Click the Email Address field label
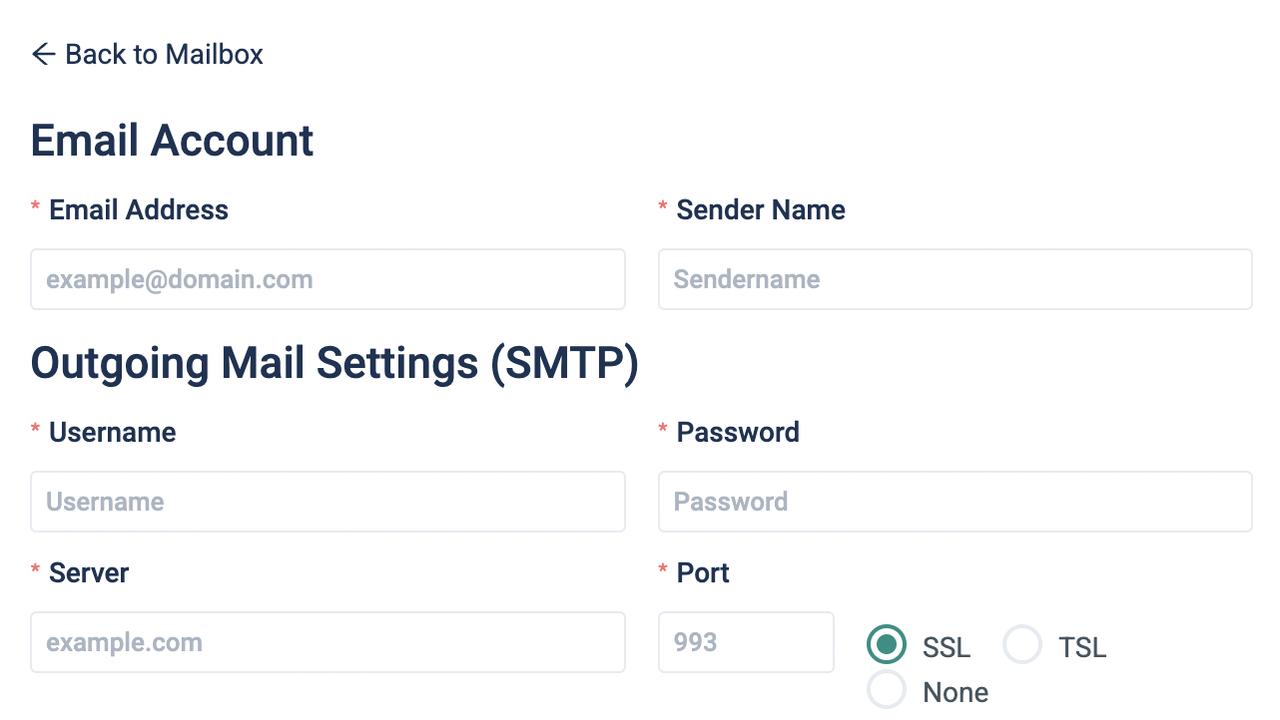Image resolution: width=1280 pixels, height=720 pixels. 139,210
